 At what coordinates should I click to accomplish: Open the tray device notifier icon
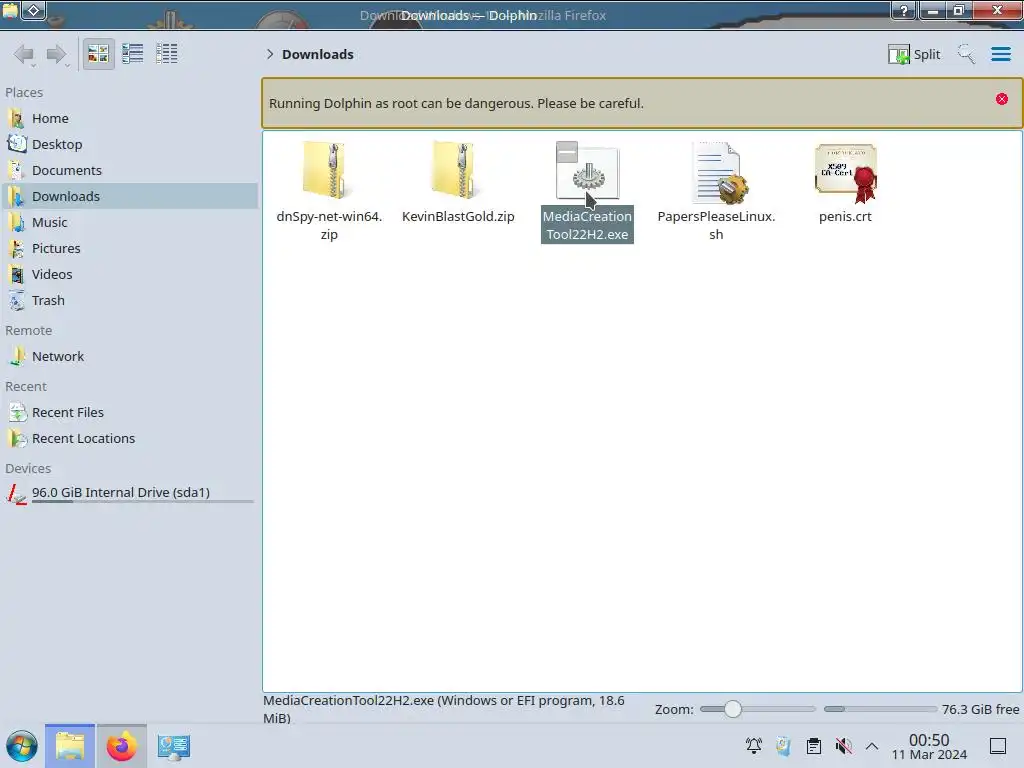click(784, 746)
